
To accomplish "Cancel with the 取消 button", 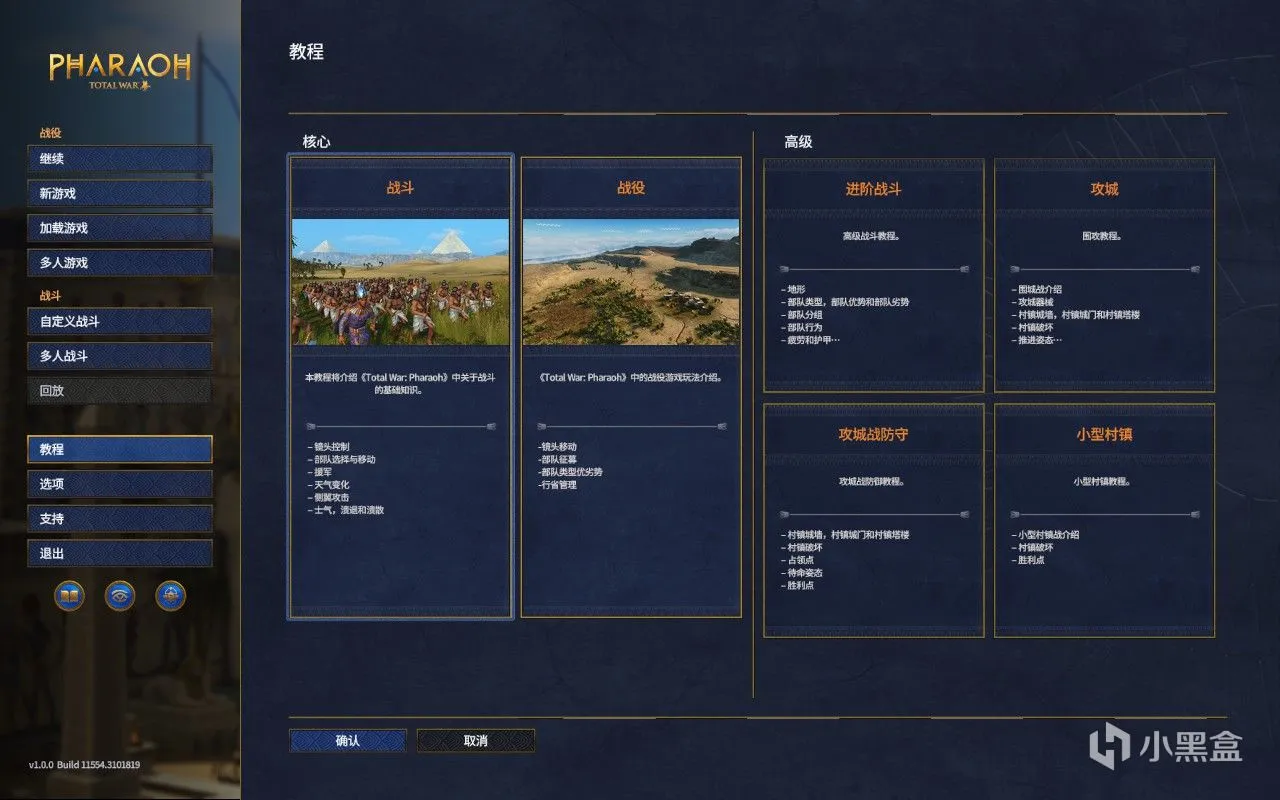I will pos(476,741).
